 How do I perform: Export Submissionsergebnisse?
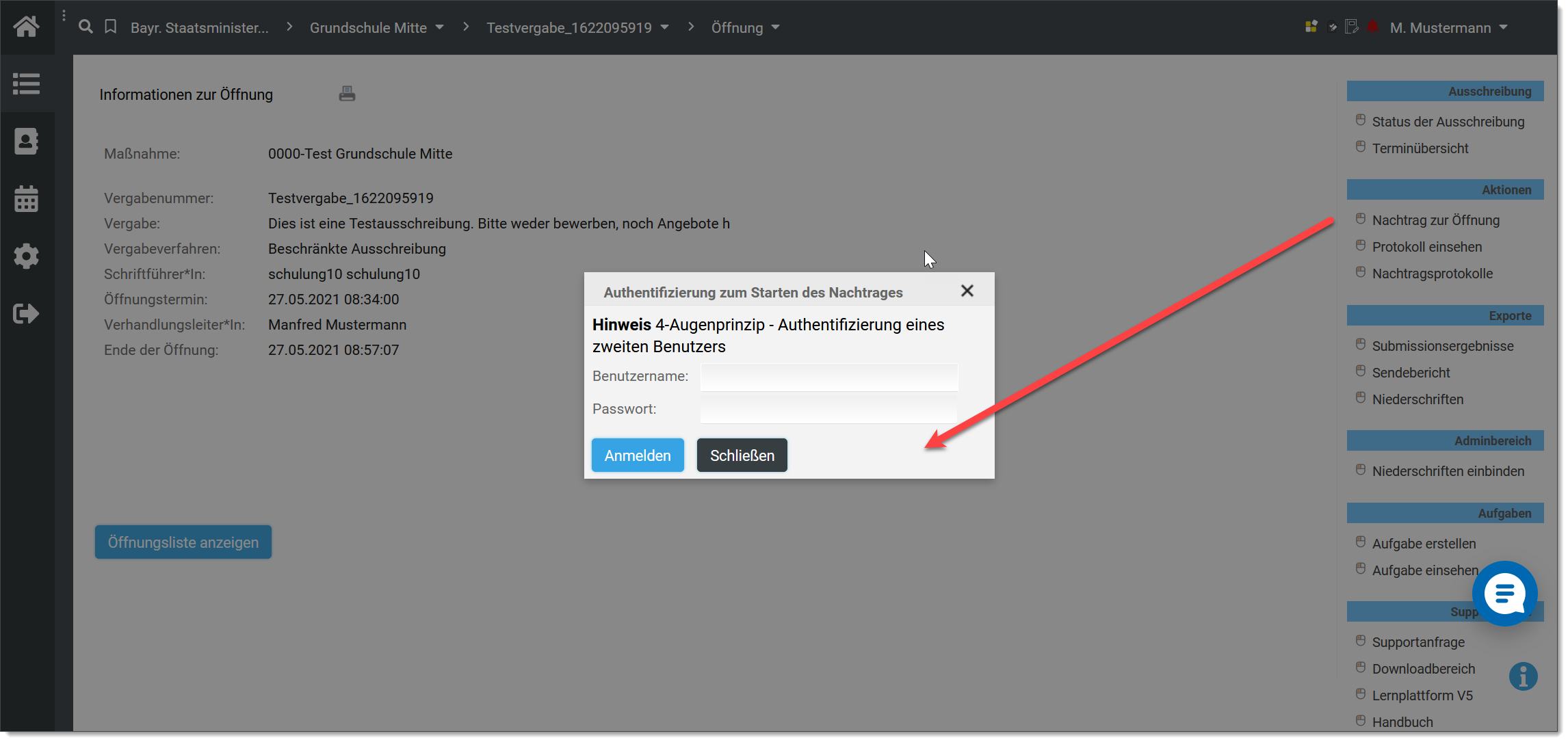(x=1442, y=346)
